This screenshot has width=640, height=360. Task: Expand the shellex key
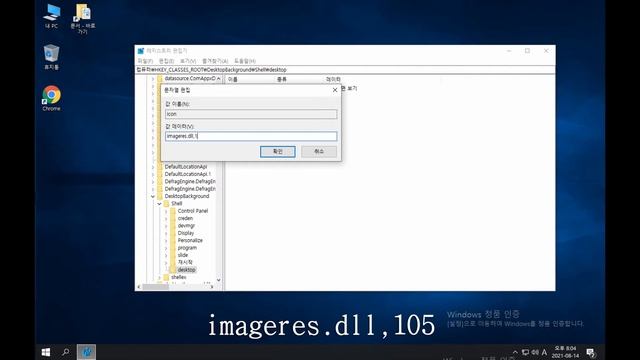pos(160,277)
